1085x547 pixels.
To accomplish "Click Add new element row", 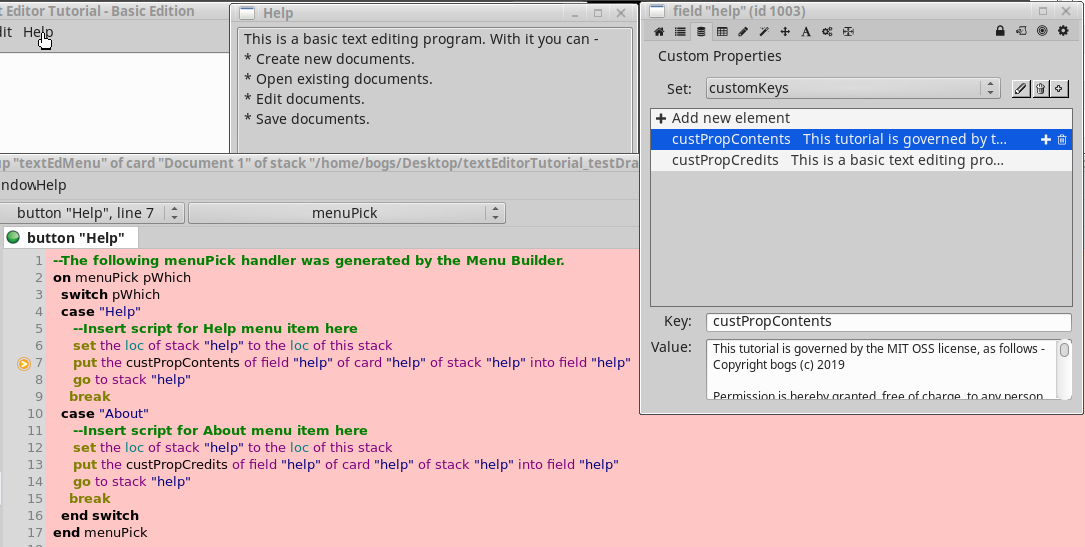I will pyautogui.click(x=730, y=118).
